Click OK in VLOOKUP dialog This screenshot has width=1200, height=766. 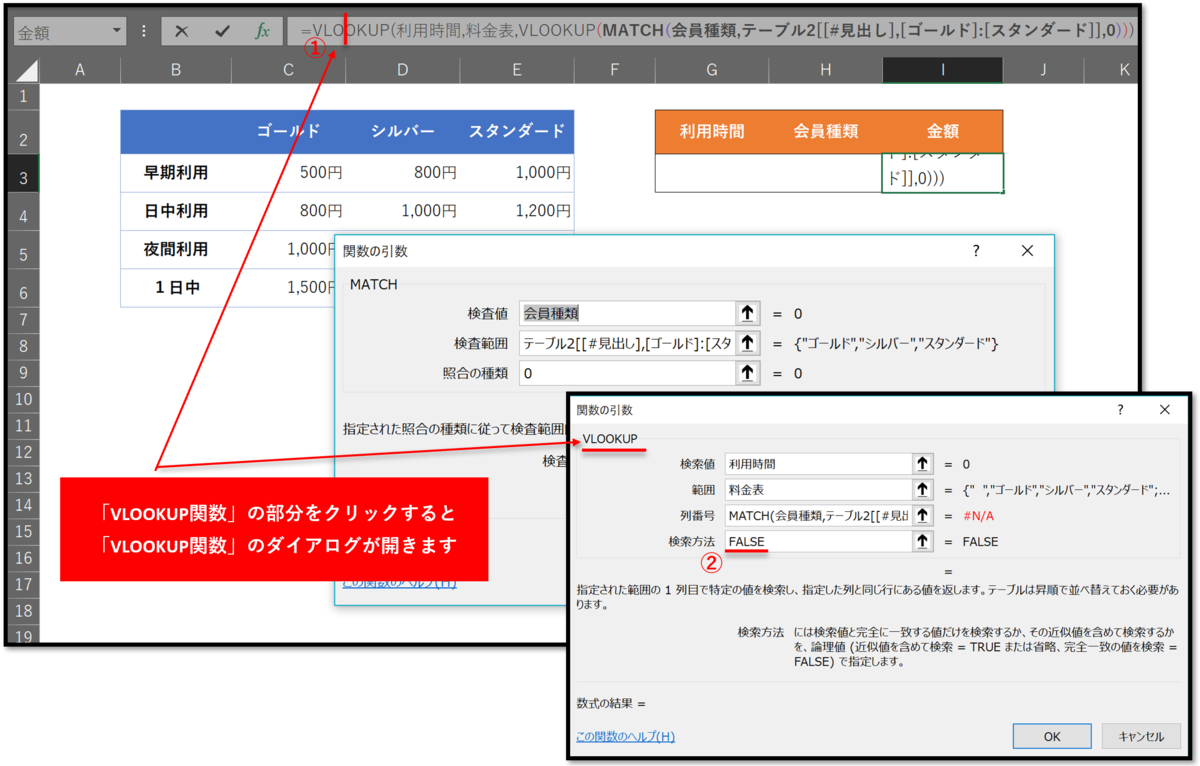1052,736
